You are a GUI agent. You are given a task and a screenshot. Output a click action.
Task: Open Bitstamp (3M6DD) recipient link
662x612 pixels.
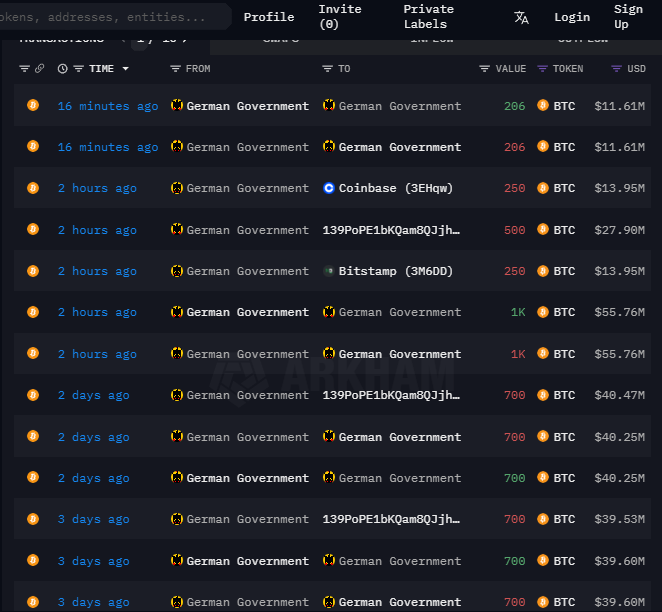point(396,271)
